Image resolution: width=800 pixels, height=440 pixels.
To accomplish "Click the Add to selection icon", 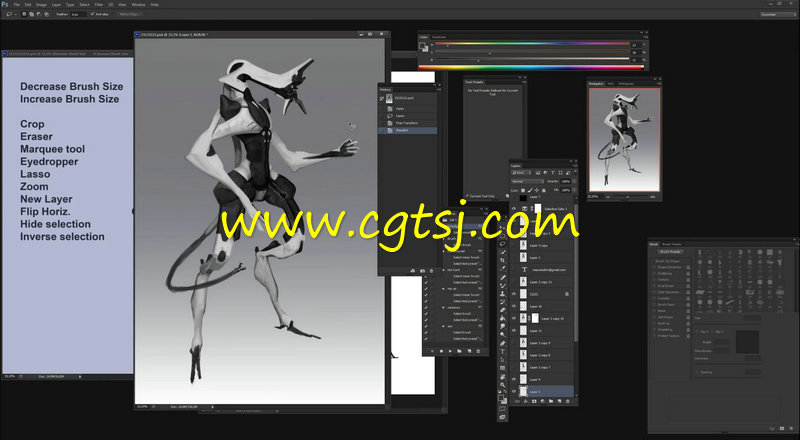I will (x=32, y=14).
